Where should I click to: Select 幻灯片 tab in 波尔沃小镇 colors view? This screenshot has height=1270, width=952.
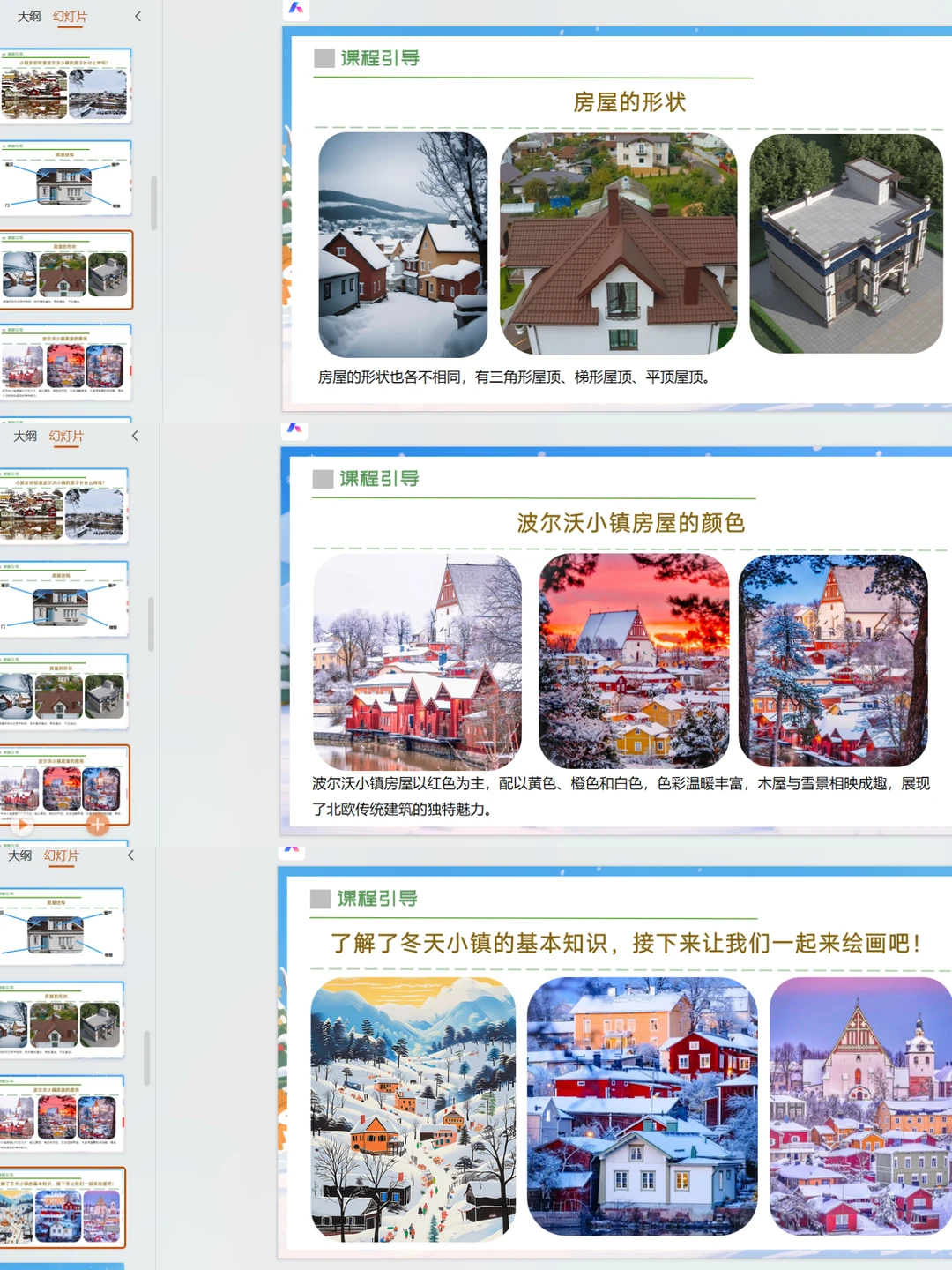66,437
